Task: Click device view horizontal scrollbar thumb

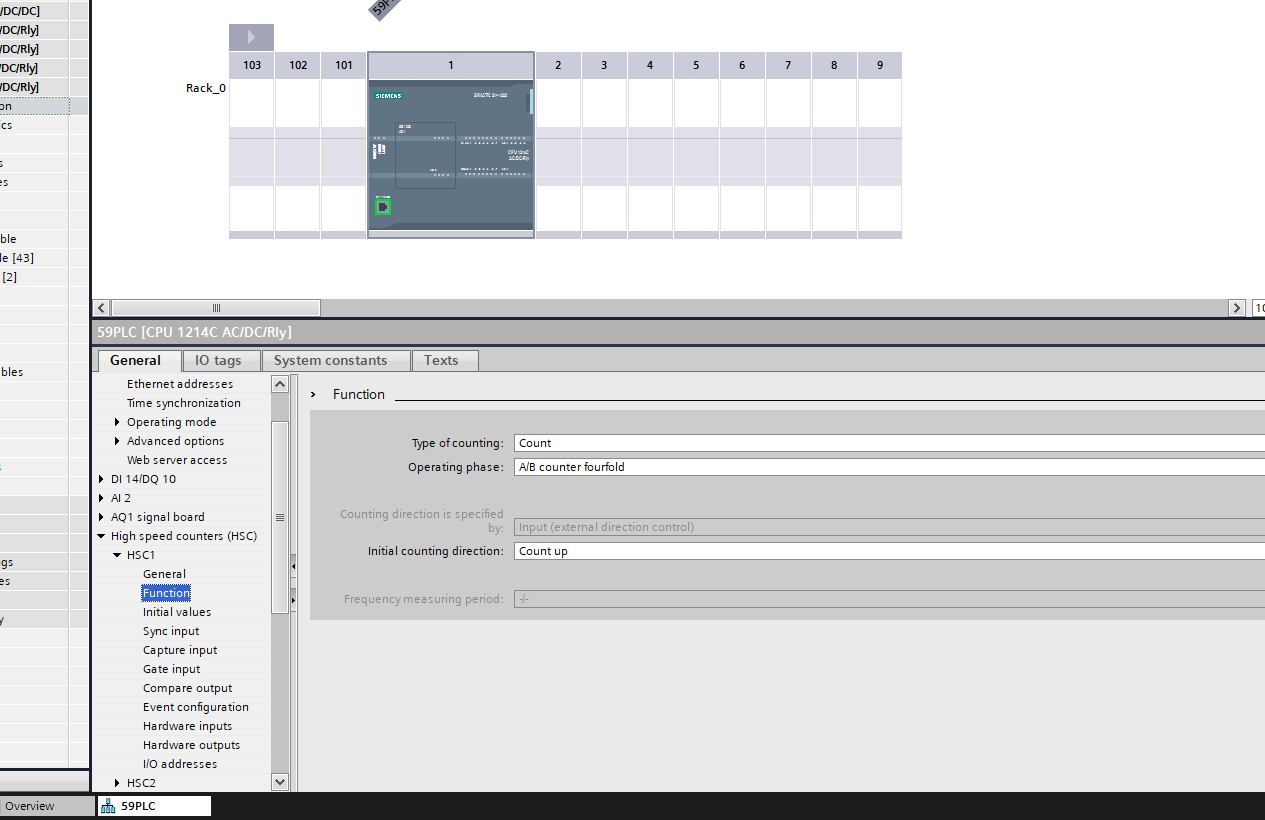Action: [216, 308]
